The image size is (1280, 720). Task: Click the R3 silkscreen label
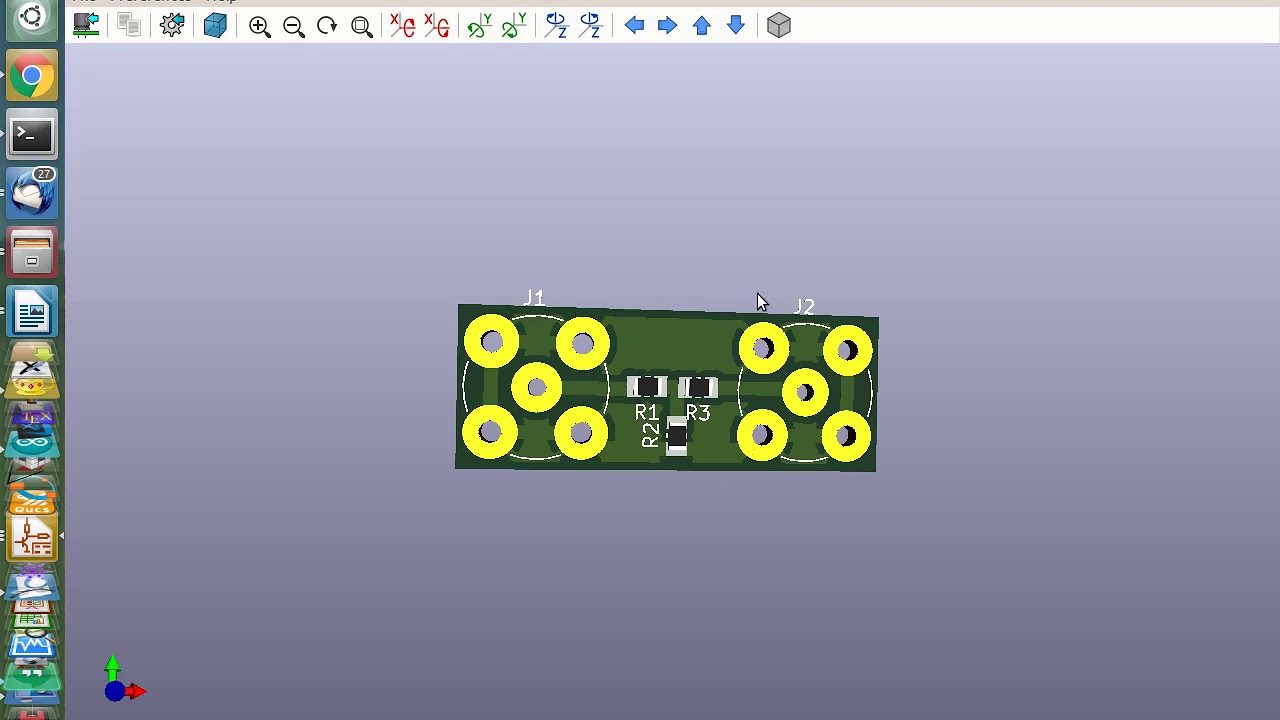(x=698, y=413)
